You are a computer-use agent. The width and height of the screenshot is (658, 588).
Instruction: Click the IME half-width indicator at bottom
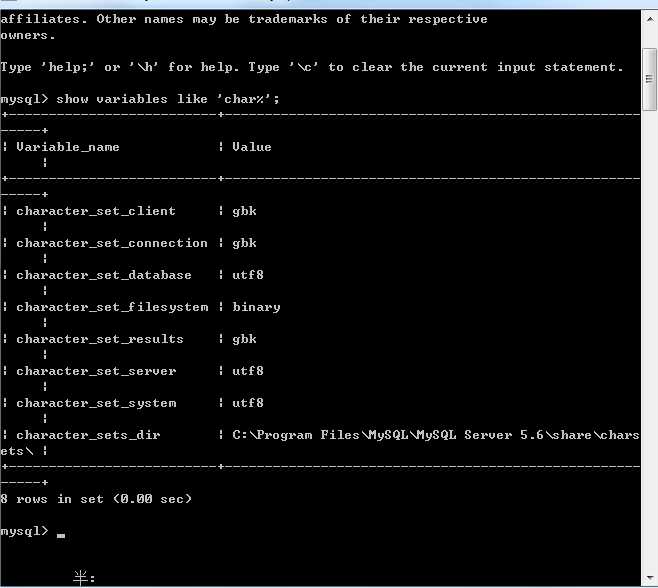coord(84,578)
